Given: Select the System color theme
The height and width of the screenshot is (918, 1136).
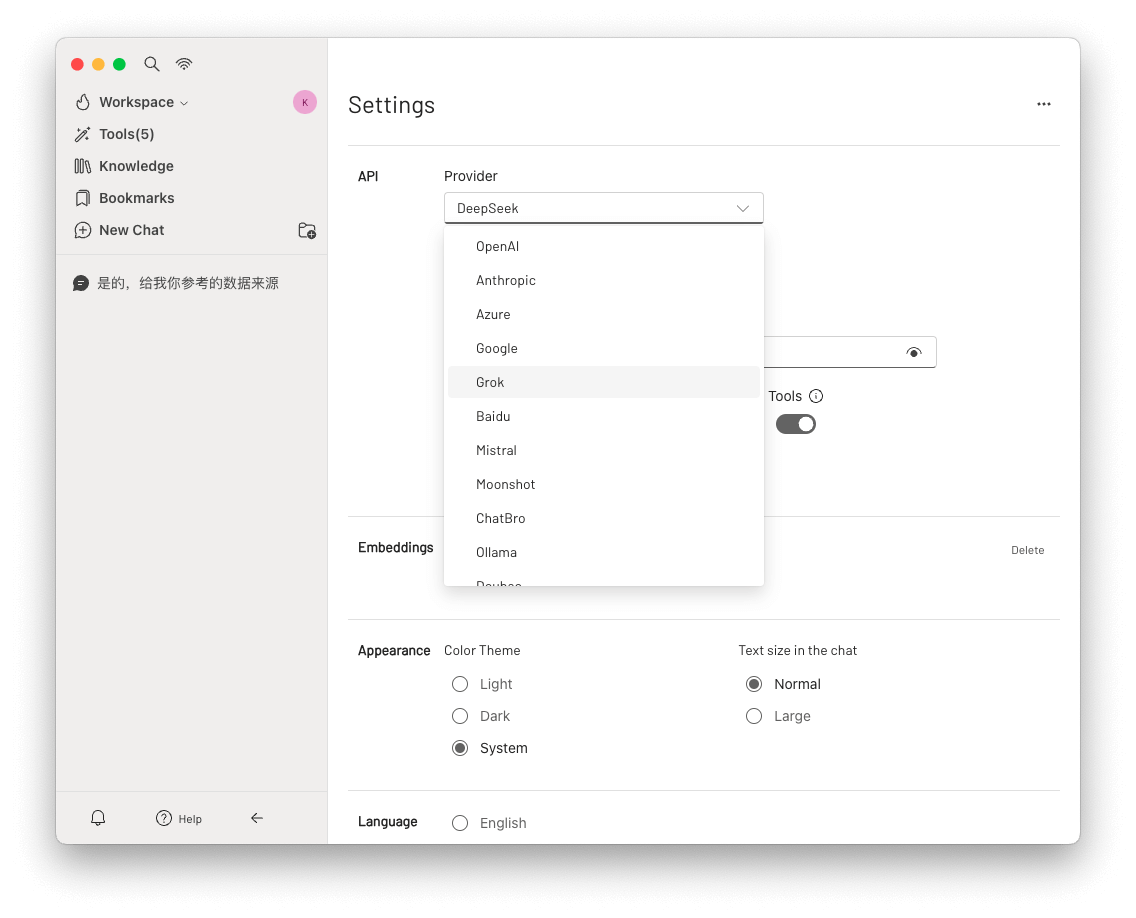Looking at the screenshot, I should (460, 748).
